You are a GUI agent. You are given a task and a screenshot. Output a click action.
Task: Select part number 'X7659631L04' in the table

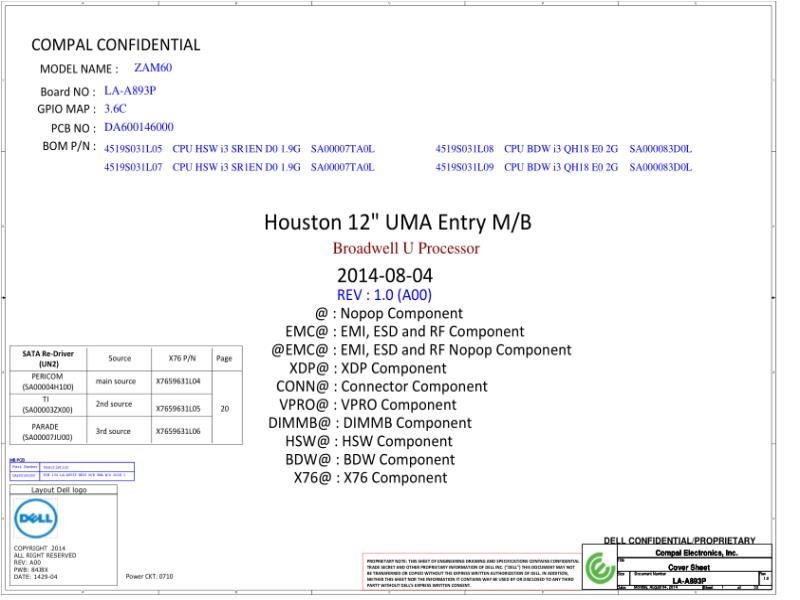pos(178,381)
